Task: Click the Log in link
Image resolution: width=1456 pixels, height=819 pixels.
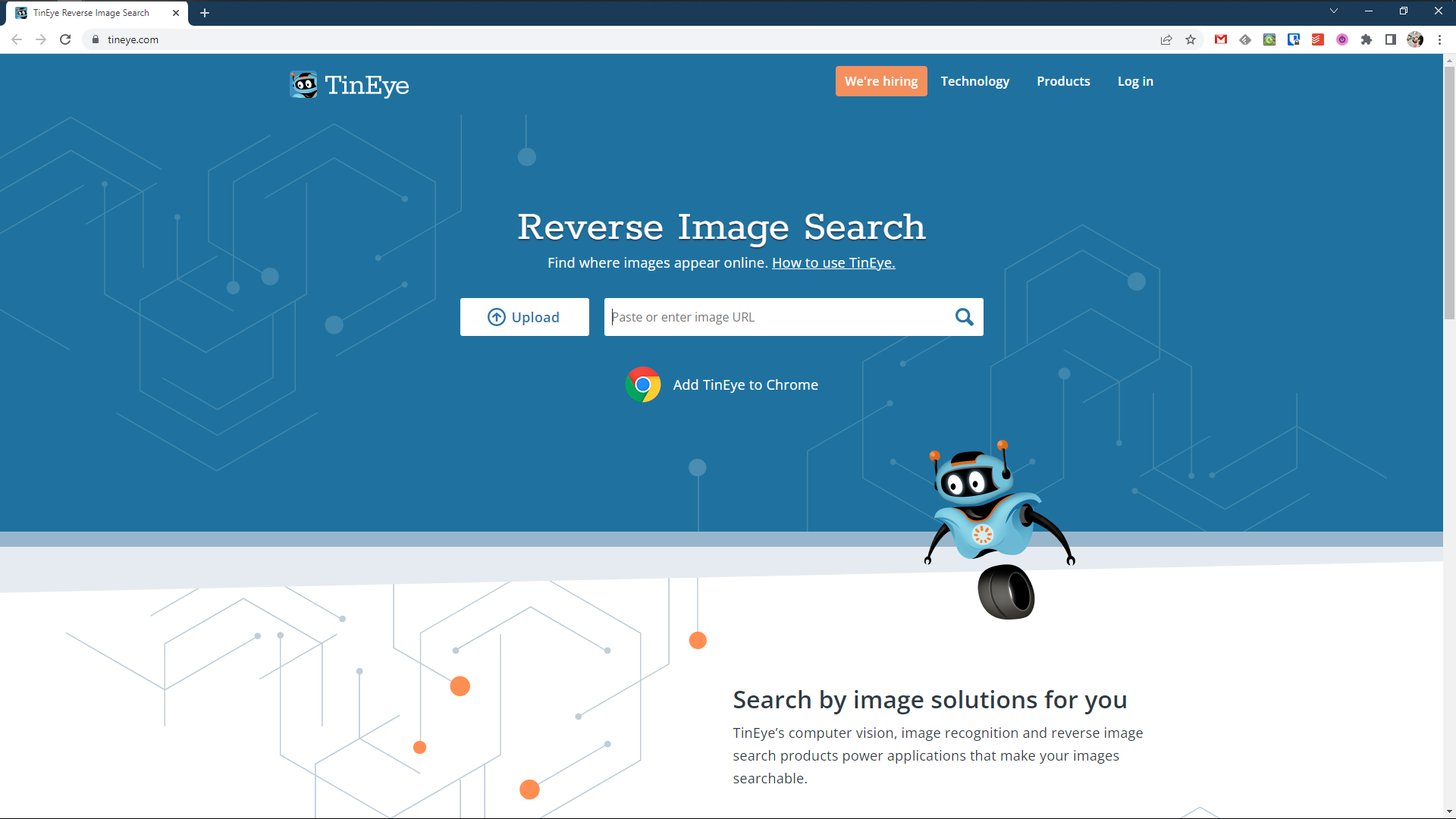Action: [x=1135, y=81]
